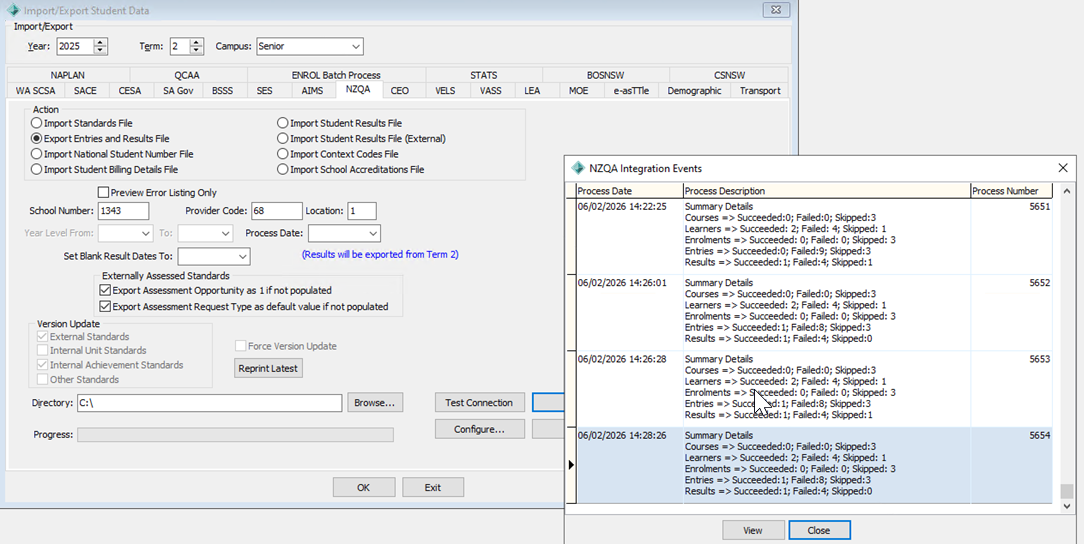Tick the Force Version Update checkbox

point(241,346)
